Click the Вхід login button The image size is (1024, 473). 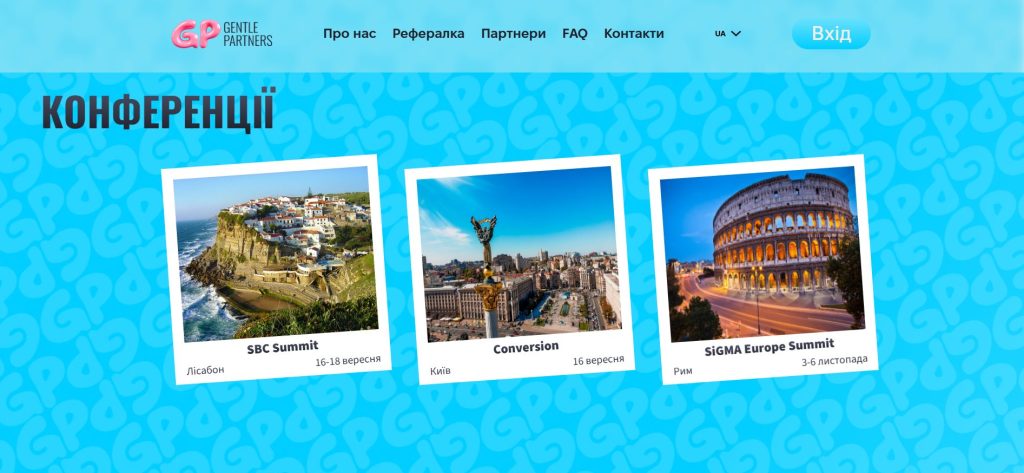831,34
